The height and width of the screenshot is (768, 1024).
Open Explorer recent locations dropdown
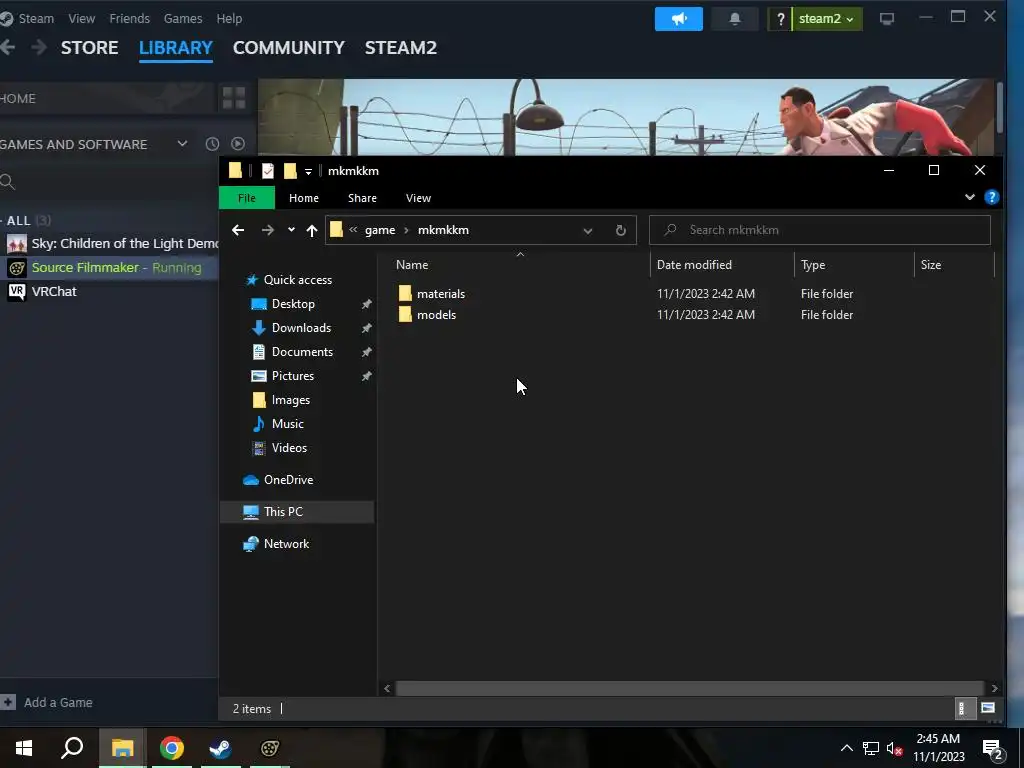[x=291, y=230]
